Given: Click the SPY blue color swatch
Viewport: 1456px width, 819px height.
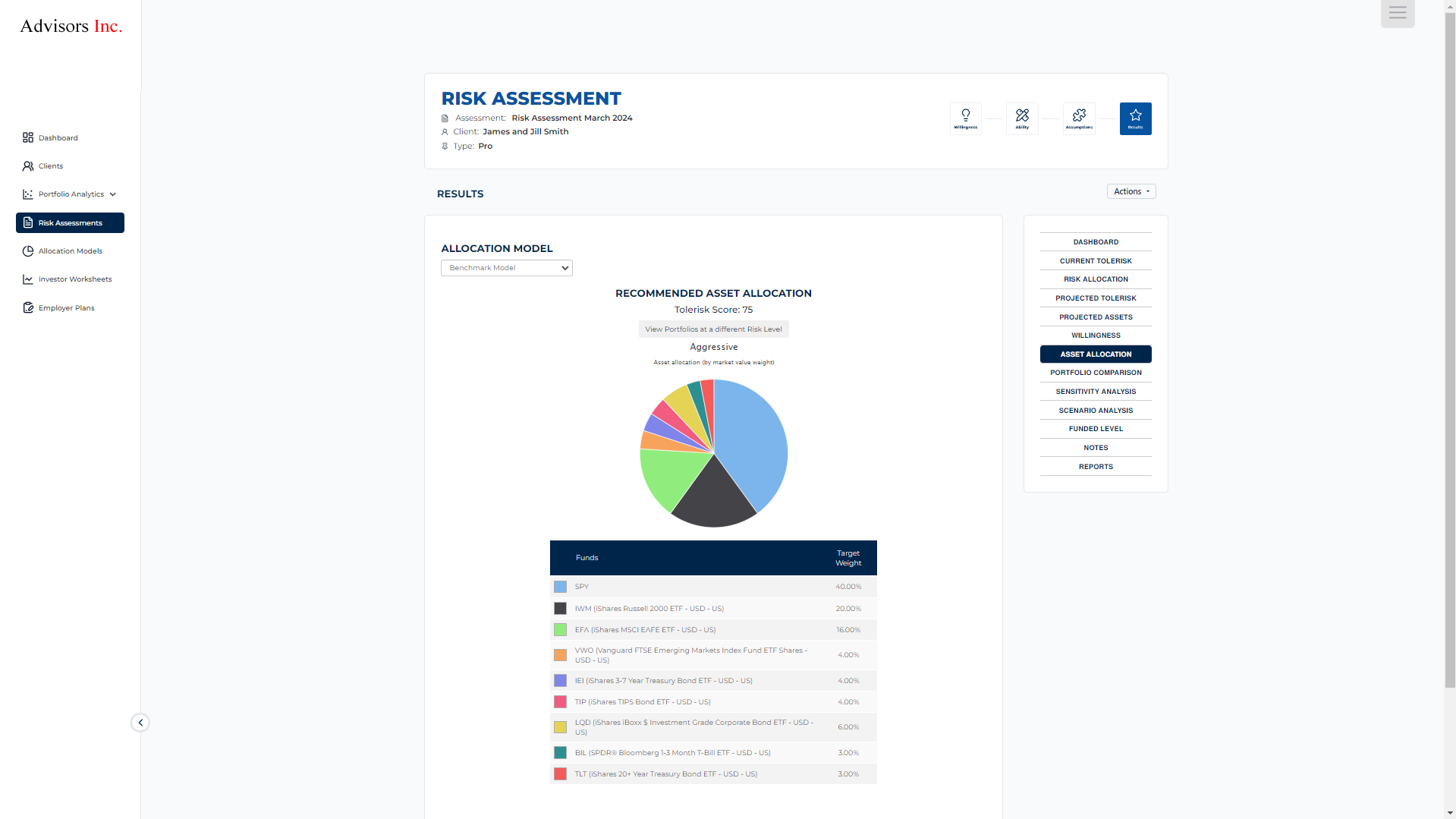Looking at the screenshot, I should 560,587.
